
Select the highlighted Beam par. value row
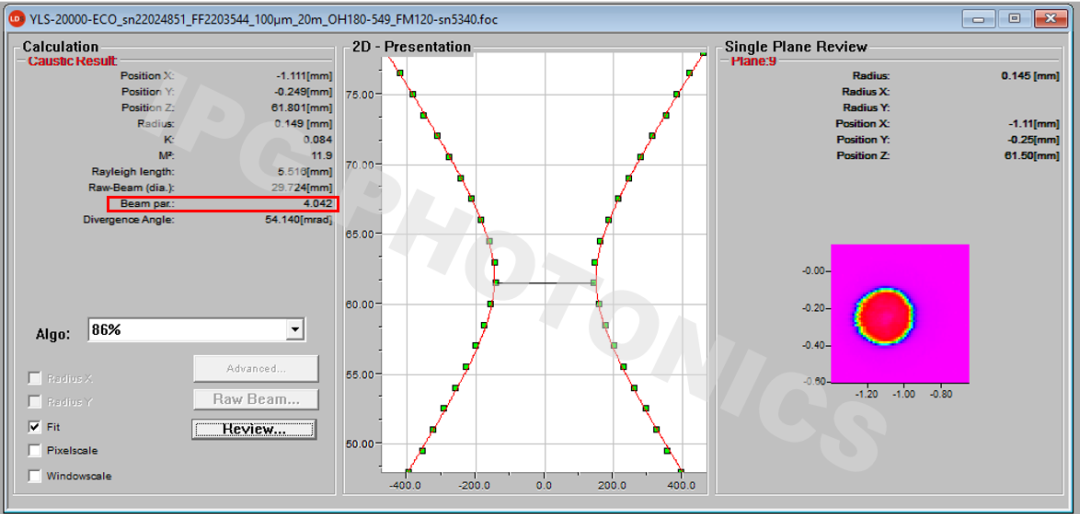(x=223, y=204)
